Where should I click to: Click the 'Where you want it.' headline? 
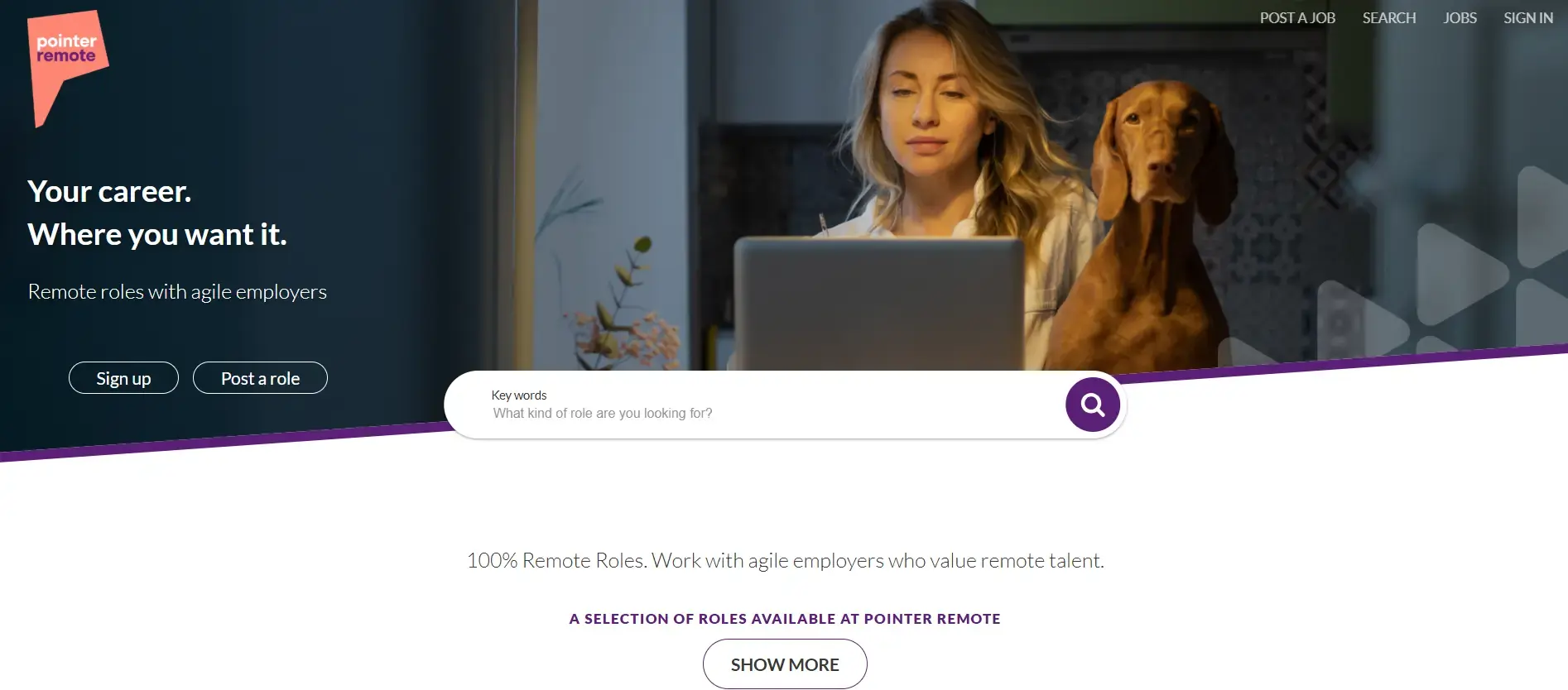tap(157, 234)
